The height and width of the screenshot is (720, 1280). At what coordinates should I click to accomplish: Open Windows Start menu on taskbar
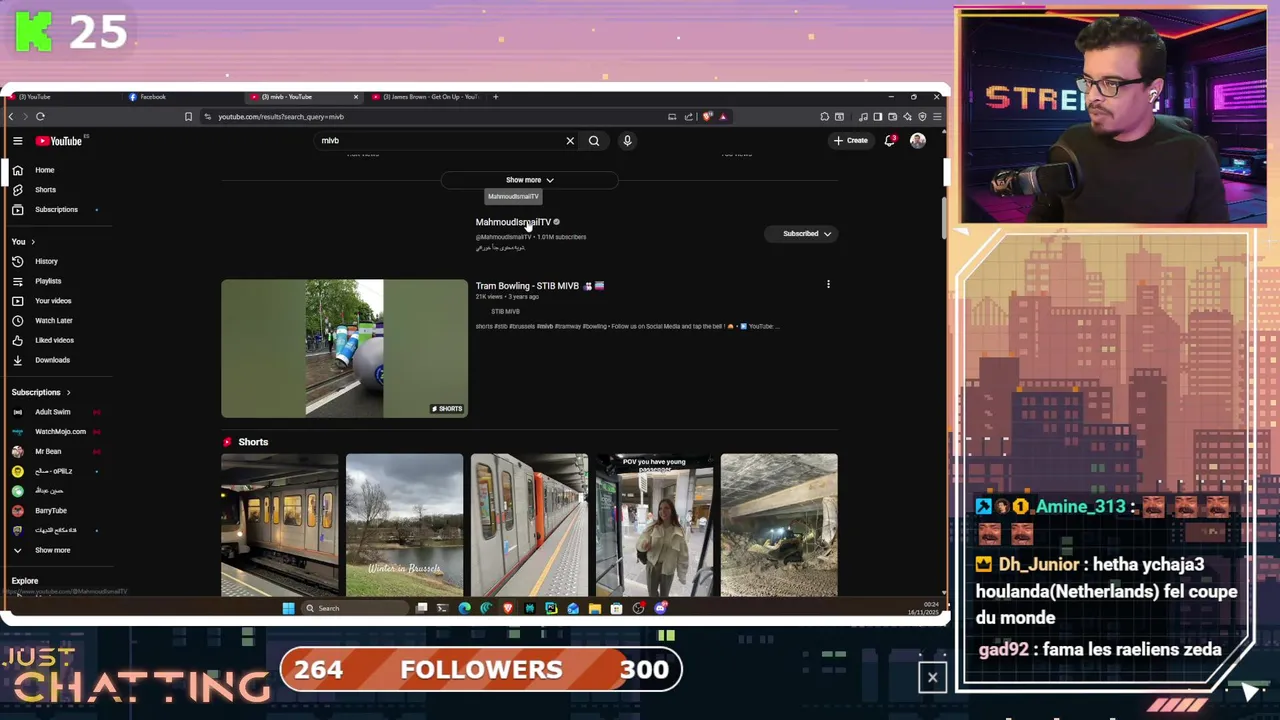tap(288, 608)
